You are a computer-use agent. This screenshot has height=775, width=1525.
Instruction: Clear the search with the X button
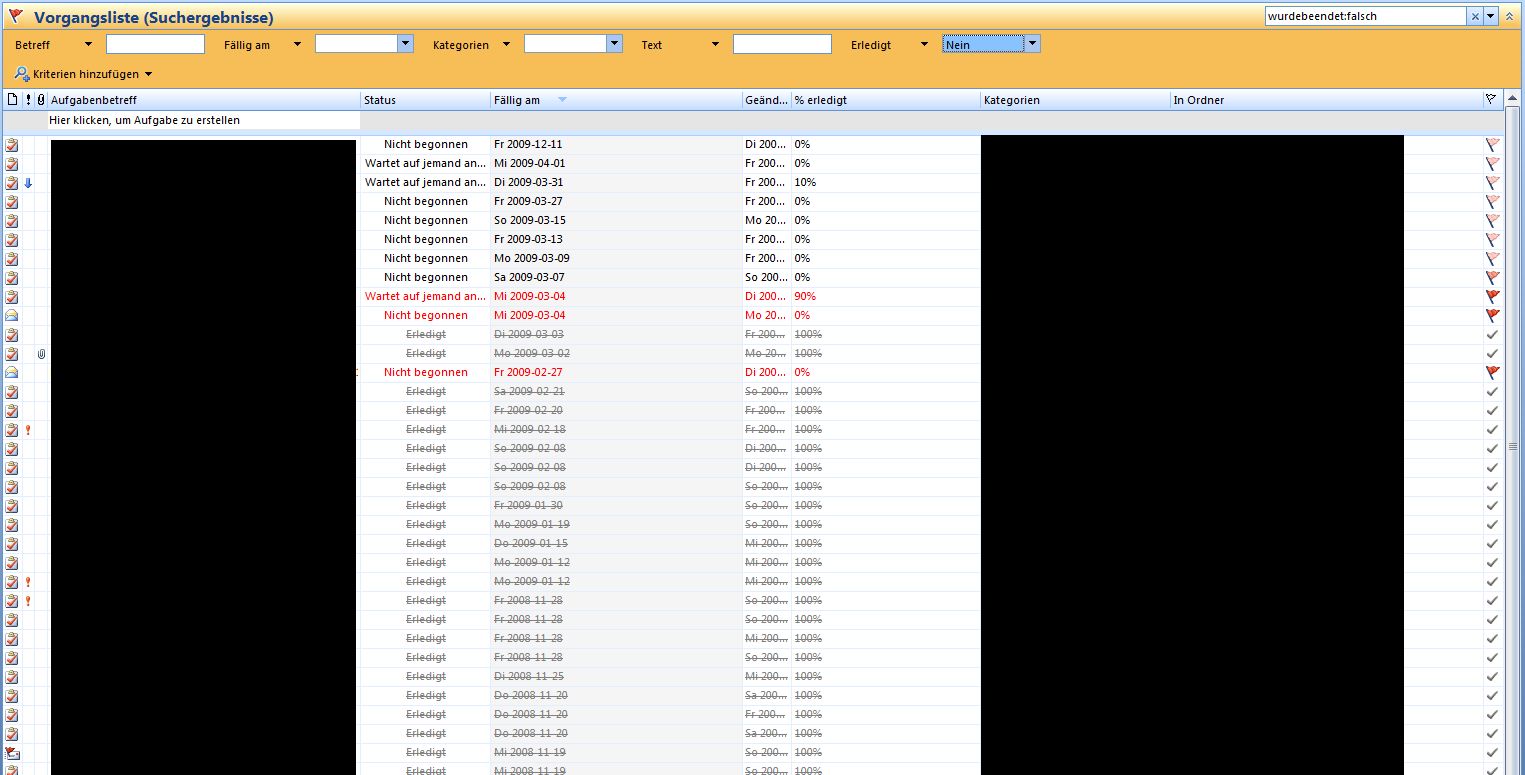point(1474,16)
